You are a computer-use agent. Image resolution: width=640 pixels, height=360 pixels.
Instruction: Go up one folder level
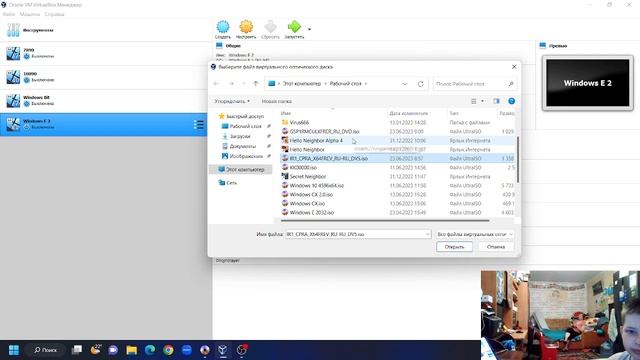click(x=256, y=84)
